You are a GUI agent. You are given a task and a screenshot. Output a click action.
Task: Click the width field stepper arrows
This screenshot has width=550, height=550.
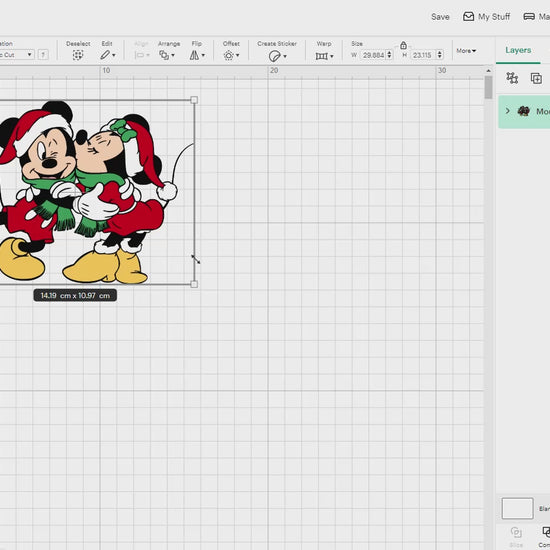point(389,55)
